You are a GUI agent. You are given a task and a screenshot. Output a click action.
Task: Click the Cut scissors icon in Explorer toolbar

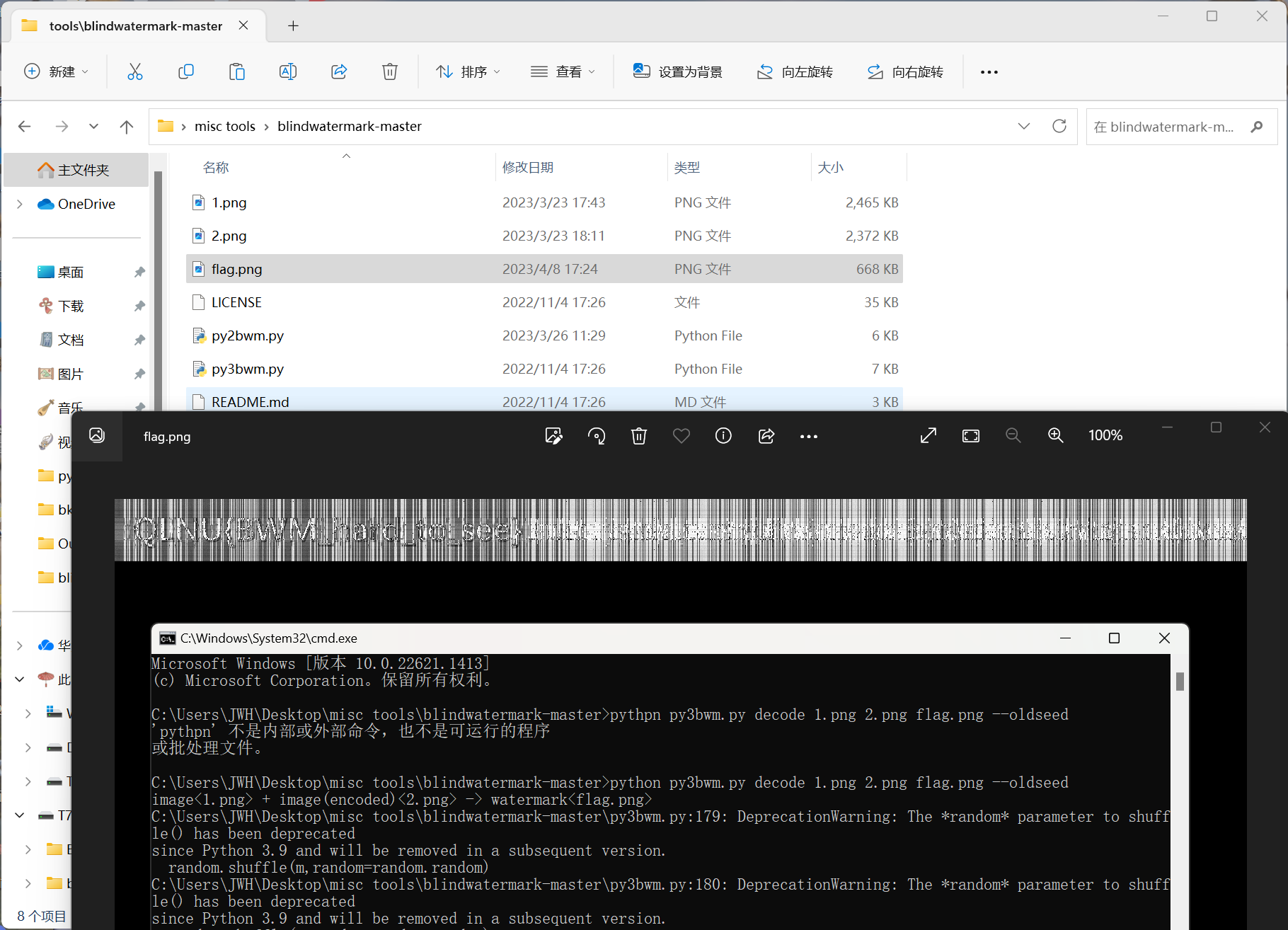(135, 71)
